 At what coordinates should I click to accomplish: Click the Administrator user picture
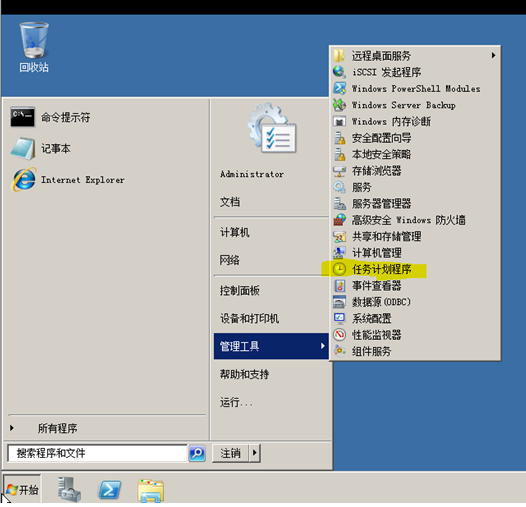click(x=272, y=128)
